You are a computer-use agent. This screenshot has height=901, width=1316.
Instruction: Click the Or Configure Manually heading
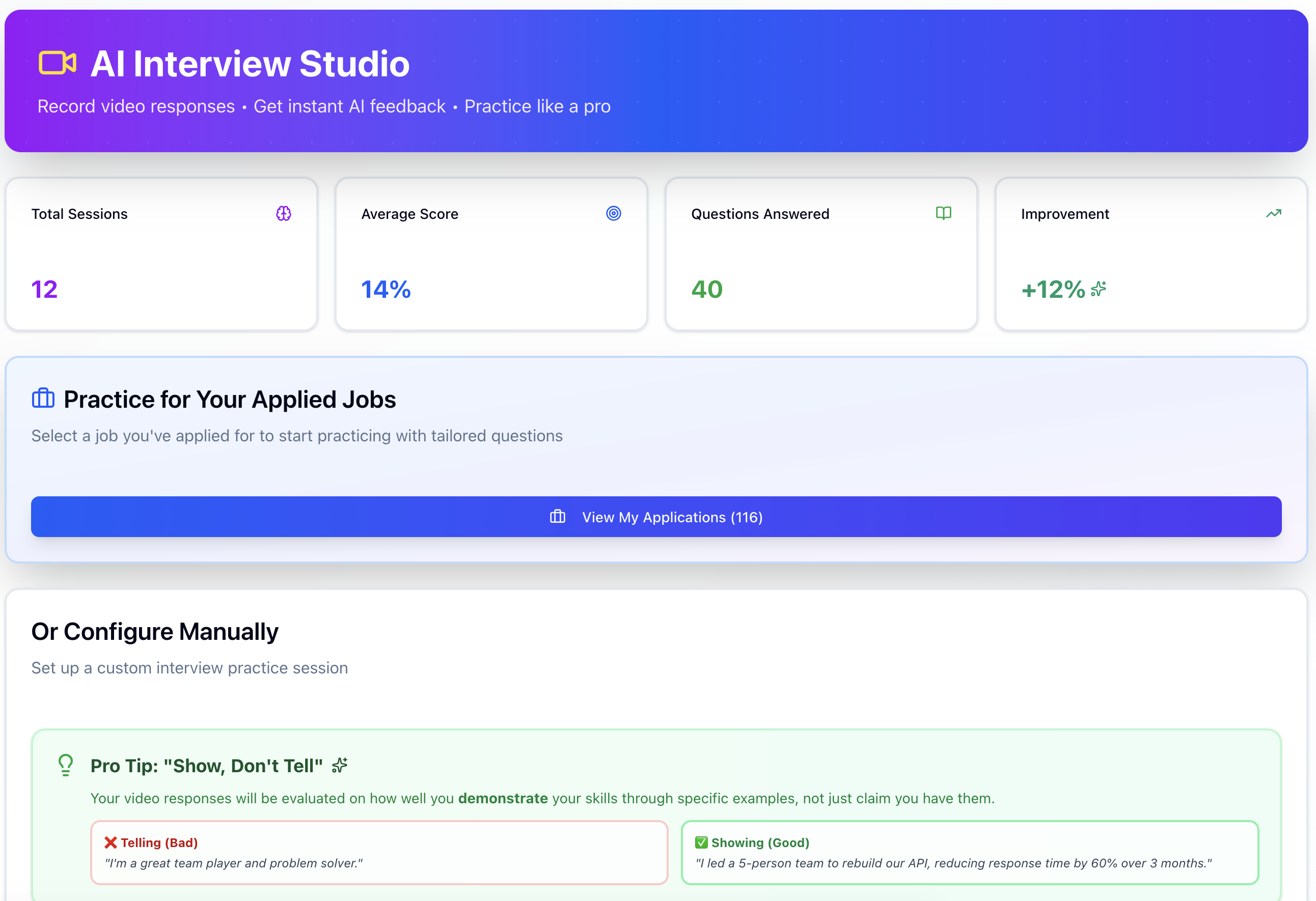click(155, 632)
